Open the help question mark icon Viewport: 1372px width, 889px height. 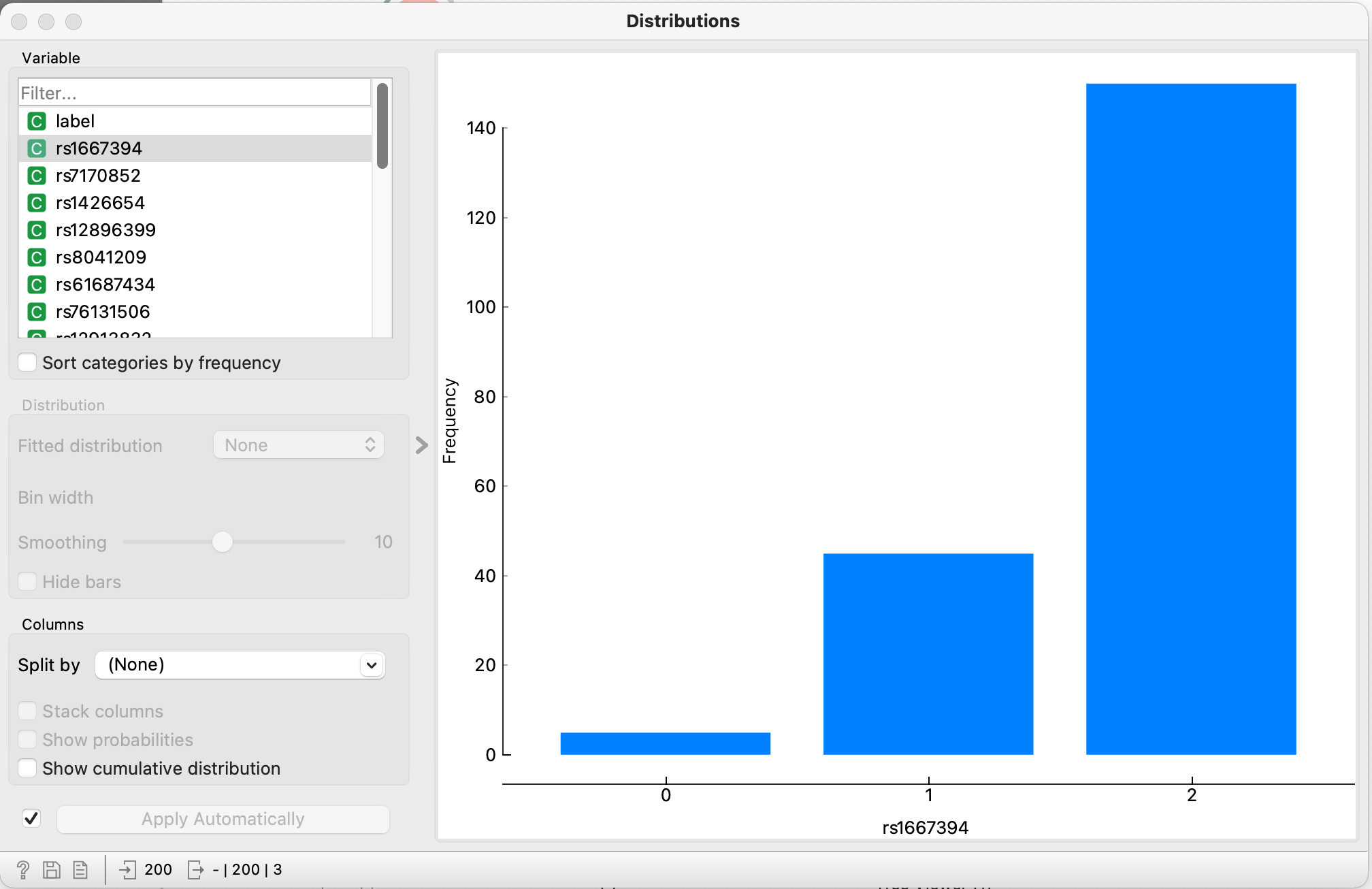(22, 869)
